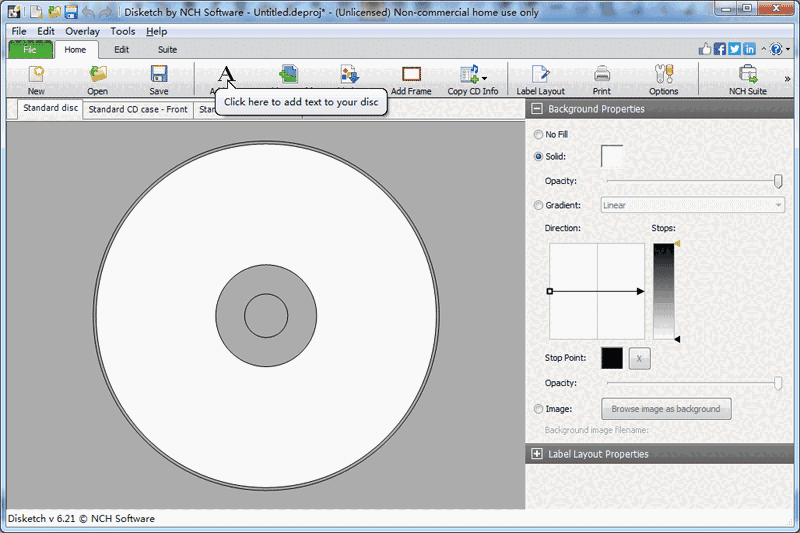Click the New project icon
Image resolution: width=800 pixels, height=533 pixels.
click(x=36, y=77)
